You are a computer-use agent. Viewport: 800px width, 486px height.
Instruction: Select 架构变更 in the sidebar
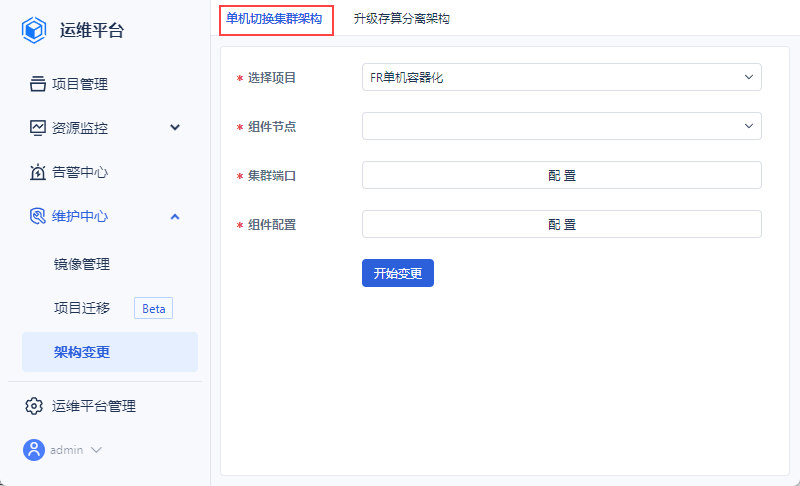(x=82, y=352)
